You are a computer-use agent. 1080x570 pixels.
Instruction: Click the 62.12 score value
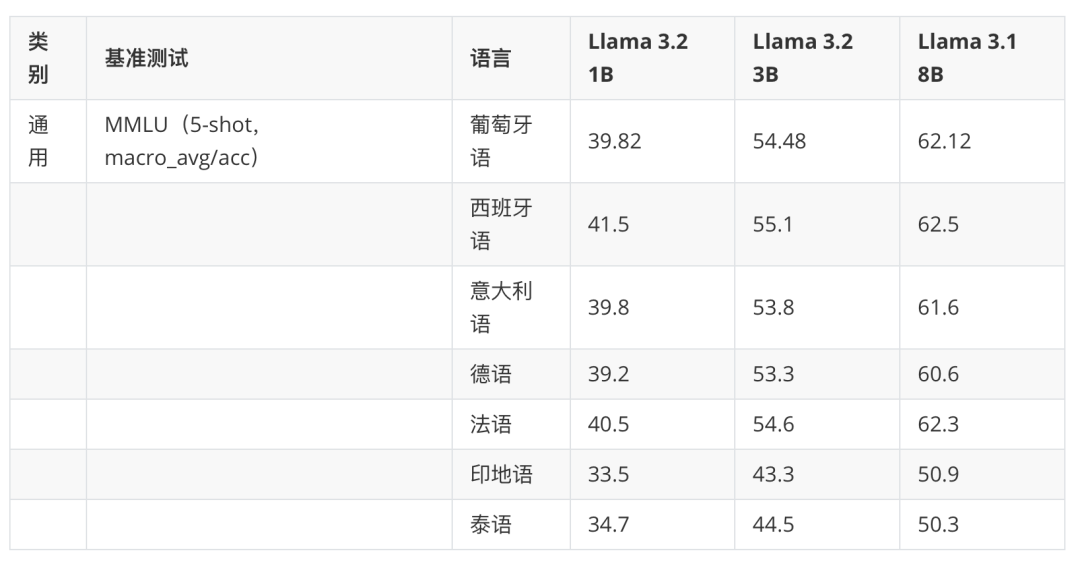[x=944, y=141]
